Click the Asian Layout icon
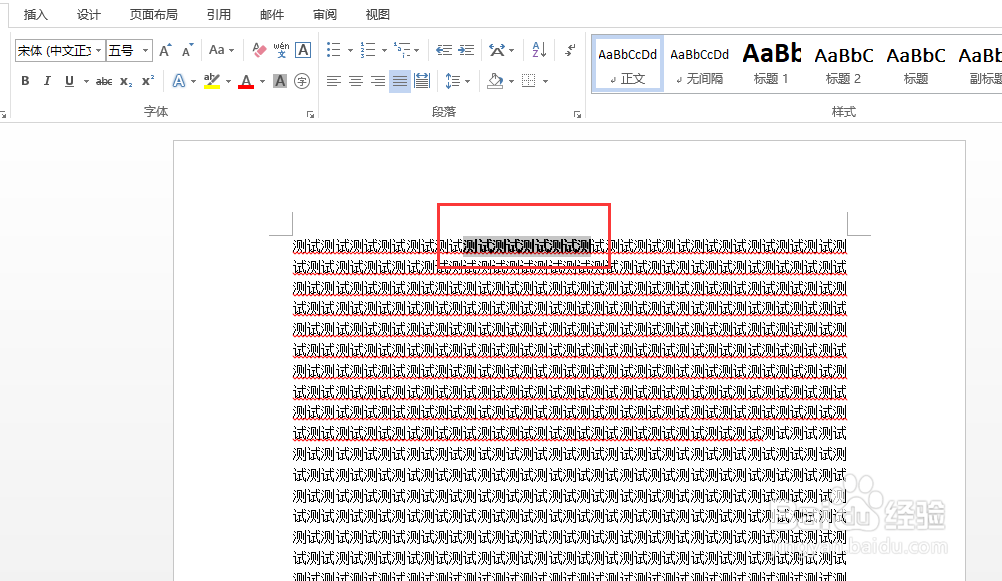The image size is (1002, 581). [497, 50]
